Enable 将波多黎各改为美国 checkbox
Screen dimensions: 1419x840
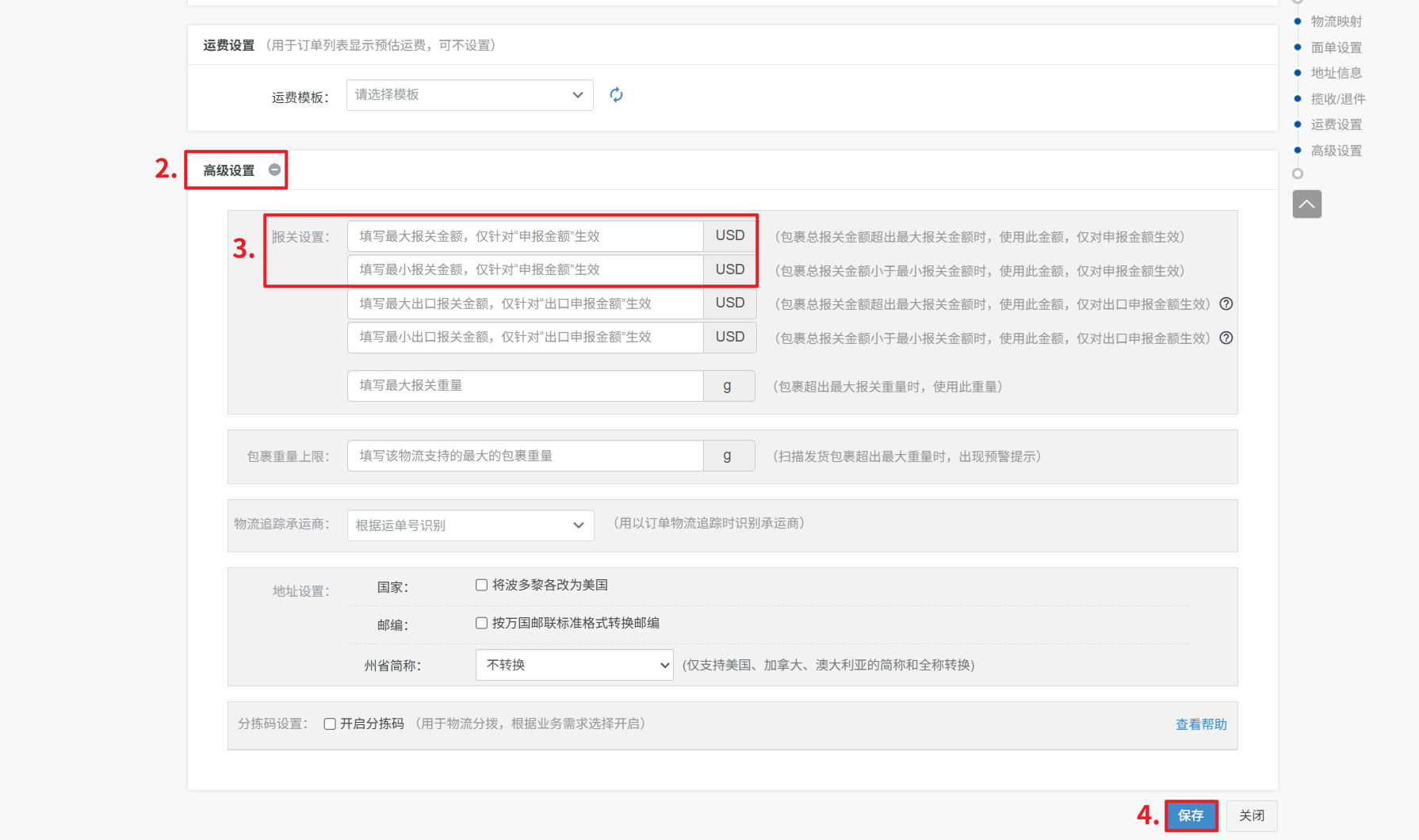(x=481, y=585)
